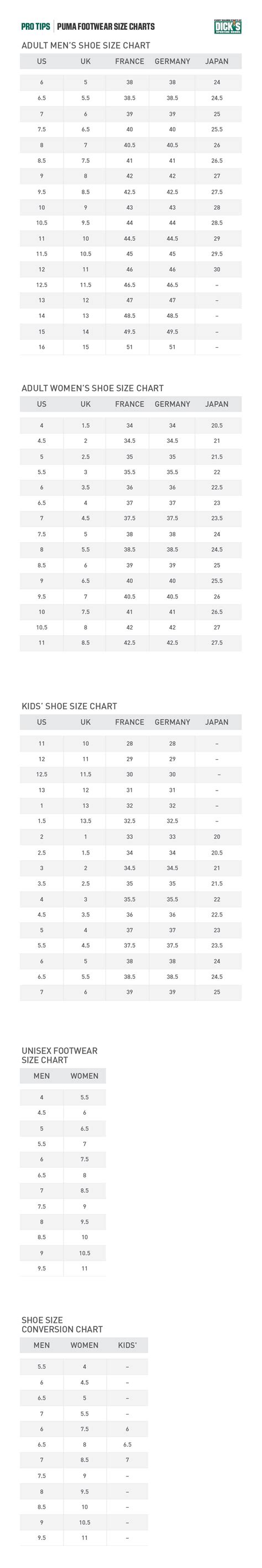The height and width of the screenshot is (1568, 262).
Task: Click women's US size 4 cell
Action: [x=41, y=426]
